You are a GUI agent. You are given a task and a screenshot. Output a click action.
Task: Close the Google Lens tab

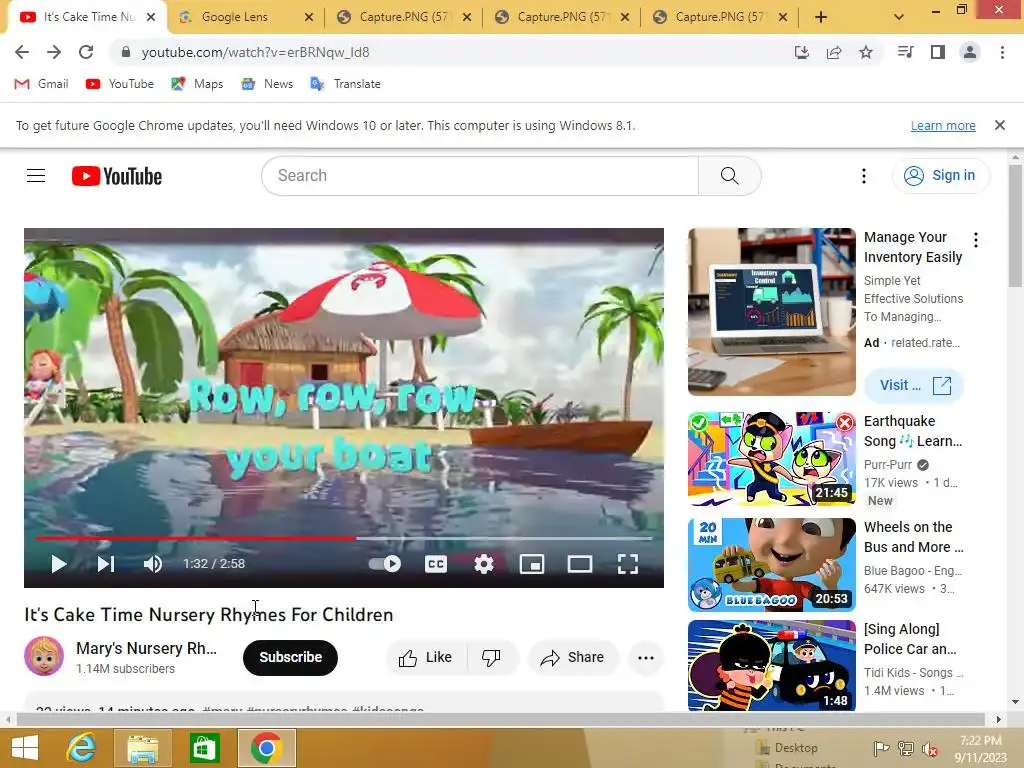tap(309, 17)
